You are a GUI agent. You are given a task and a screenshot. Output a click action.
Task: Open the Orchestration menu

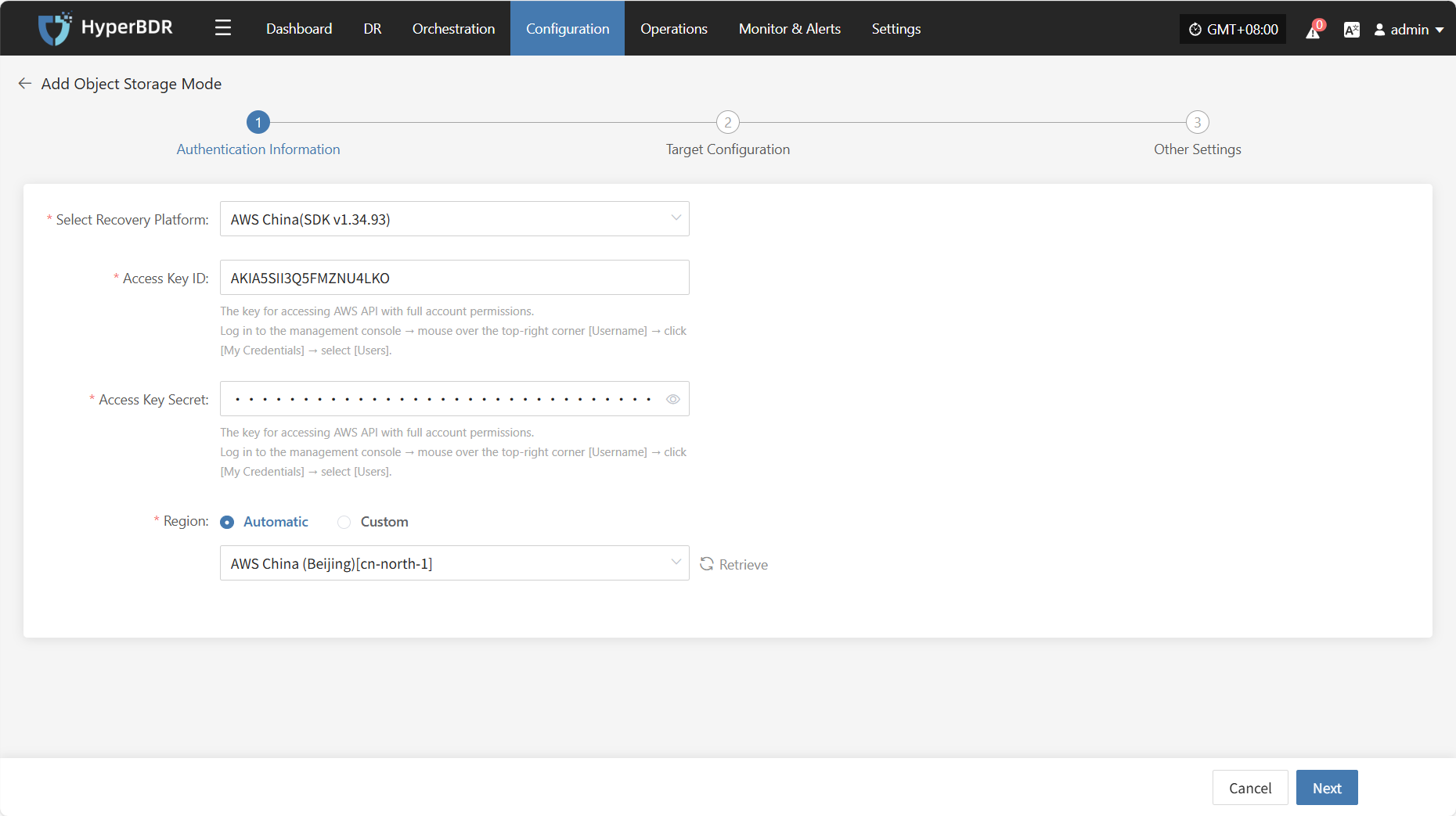454,28
